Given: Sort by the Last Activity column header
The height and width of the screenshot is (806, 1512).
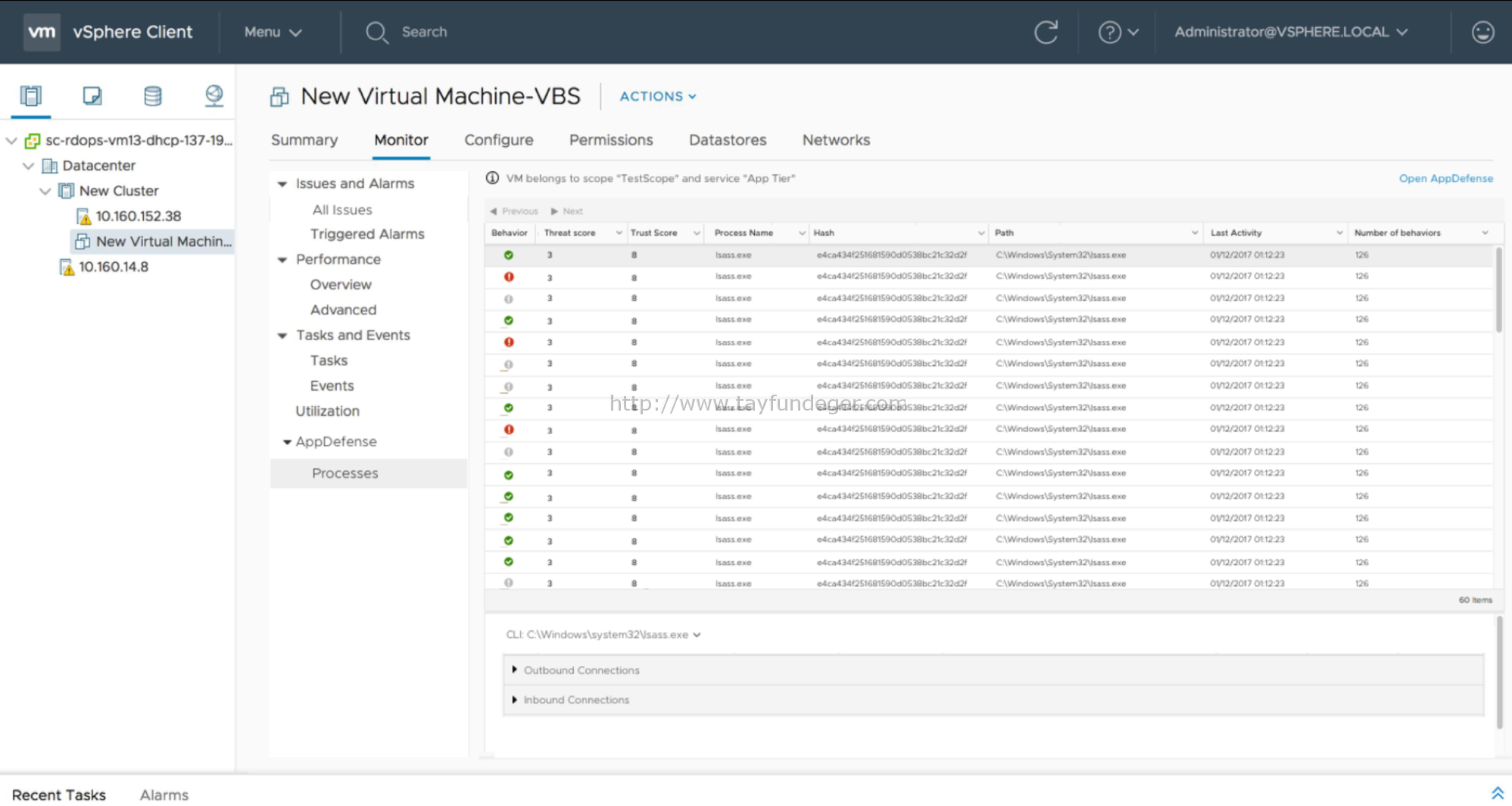Looking at the screenshot, I should coord(1236,233).
